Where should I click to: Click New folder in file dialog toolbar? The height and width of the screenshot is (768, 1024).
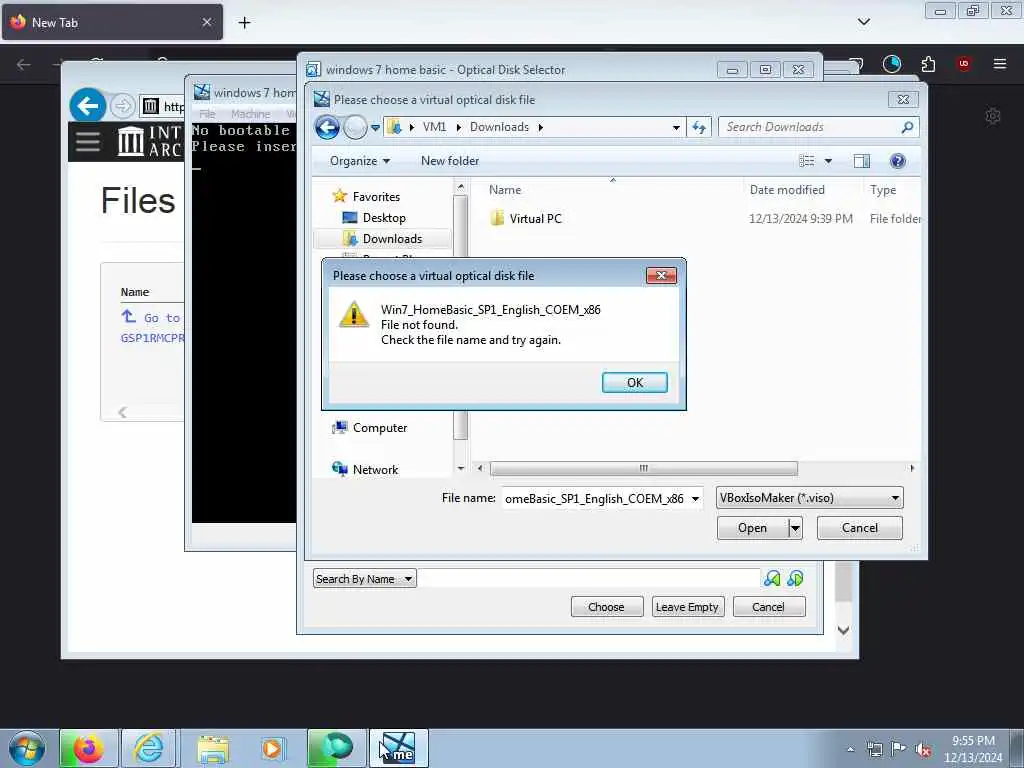coord(450,161)
